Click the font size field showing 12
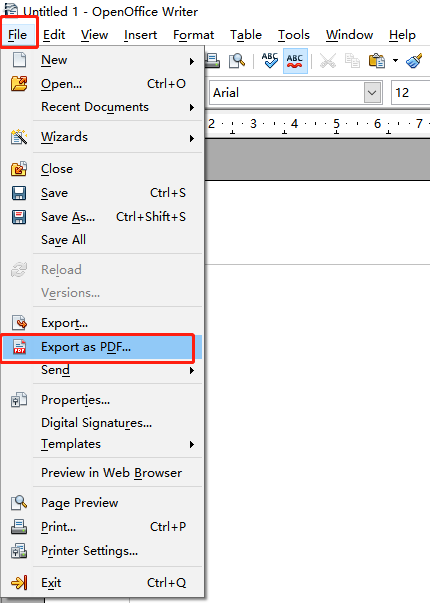This screenshot has height=603, width=430. (410, 93)
